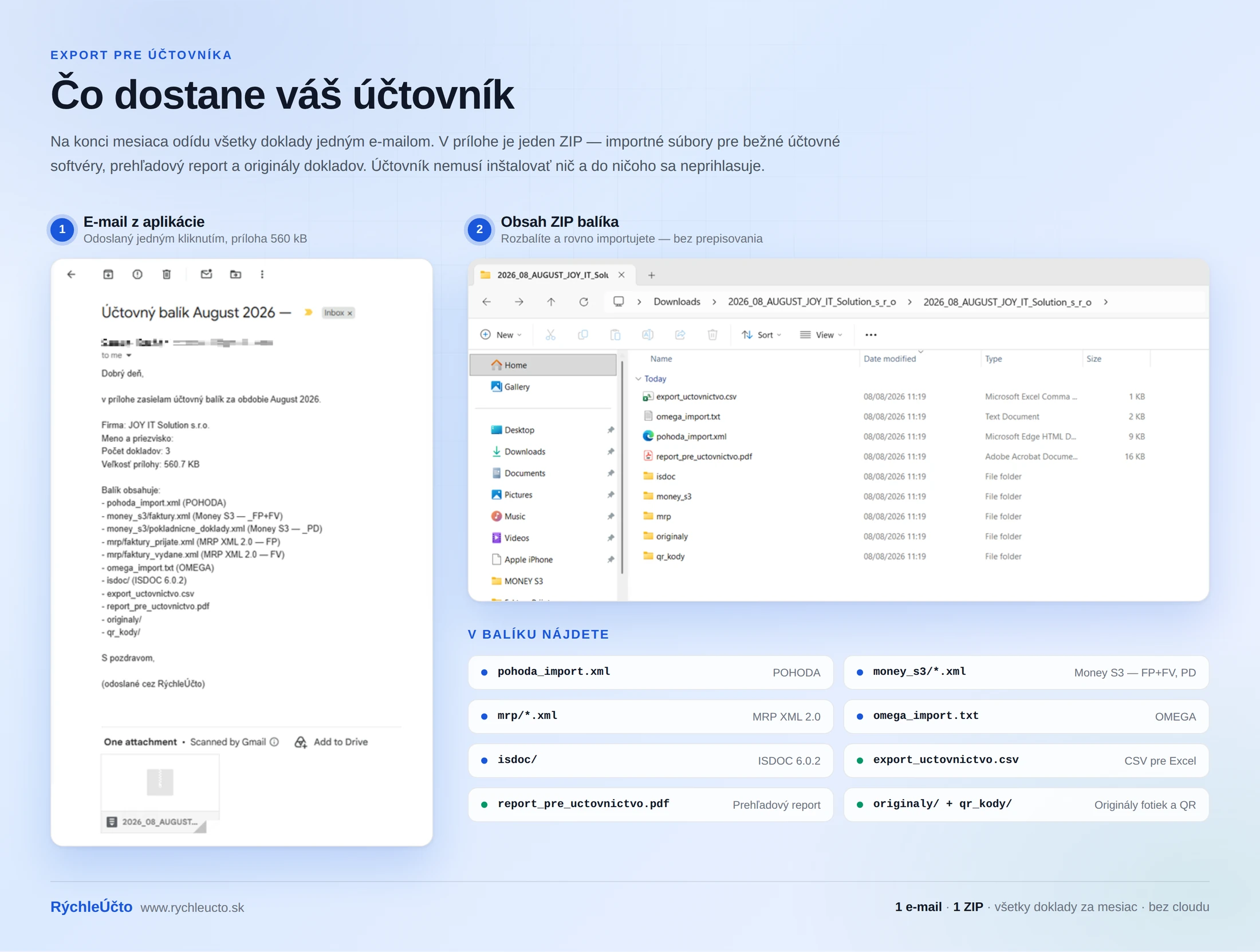Open the 2026_08_AUGUST zip attachment thumbnail

coord(160,793)
